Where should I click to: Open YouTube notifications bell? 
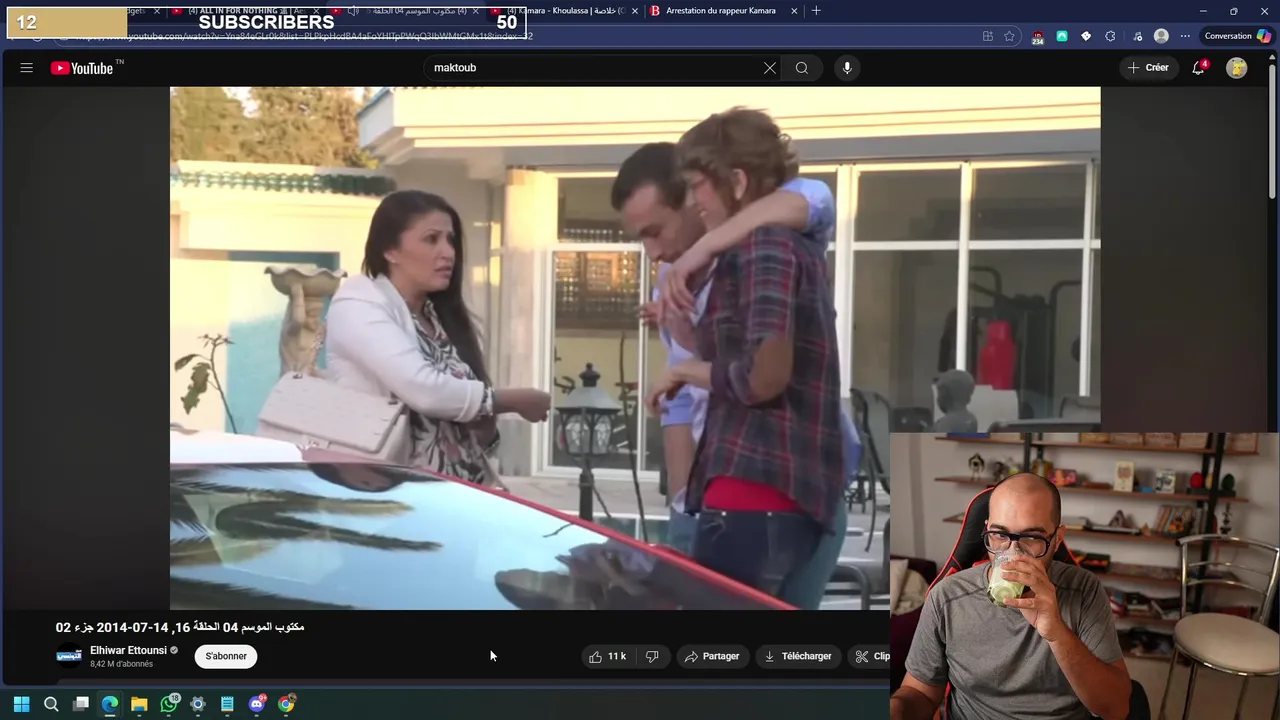coord(1198,68)
